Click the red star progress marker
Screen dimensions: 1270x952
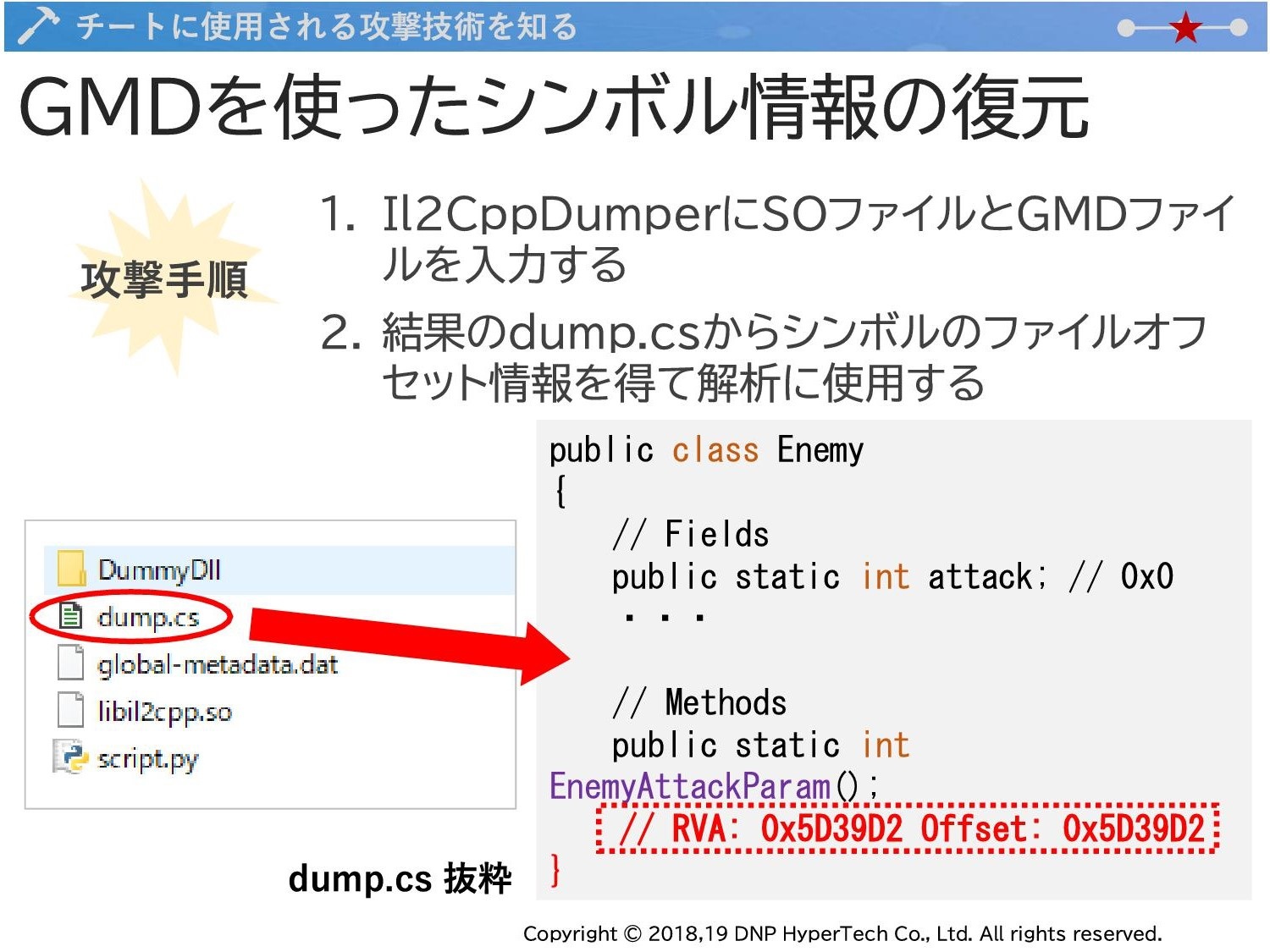[1185, 28]
